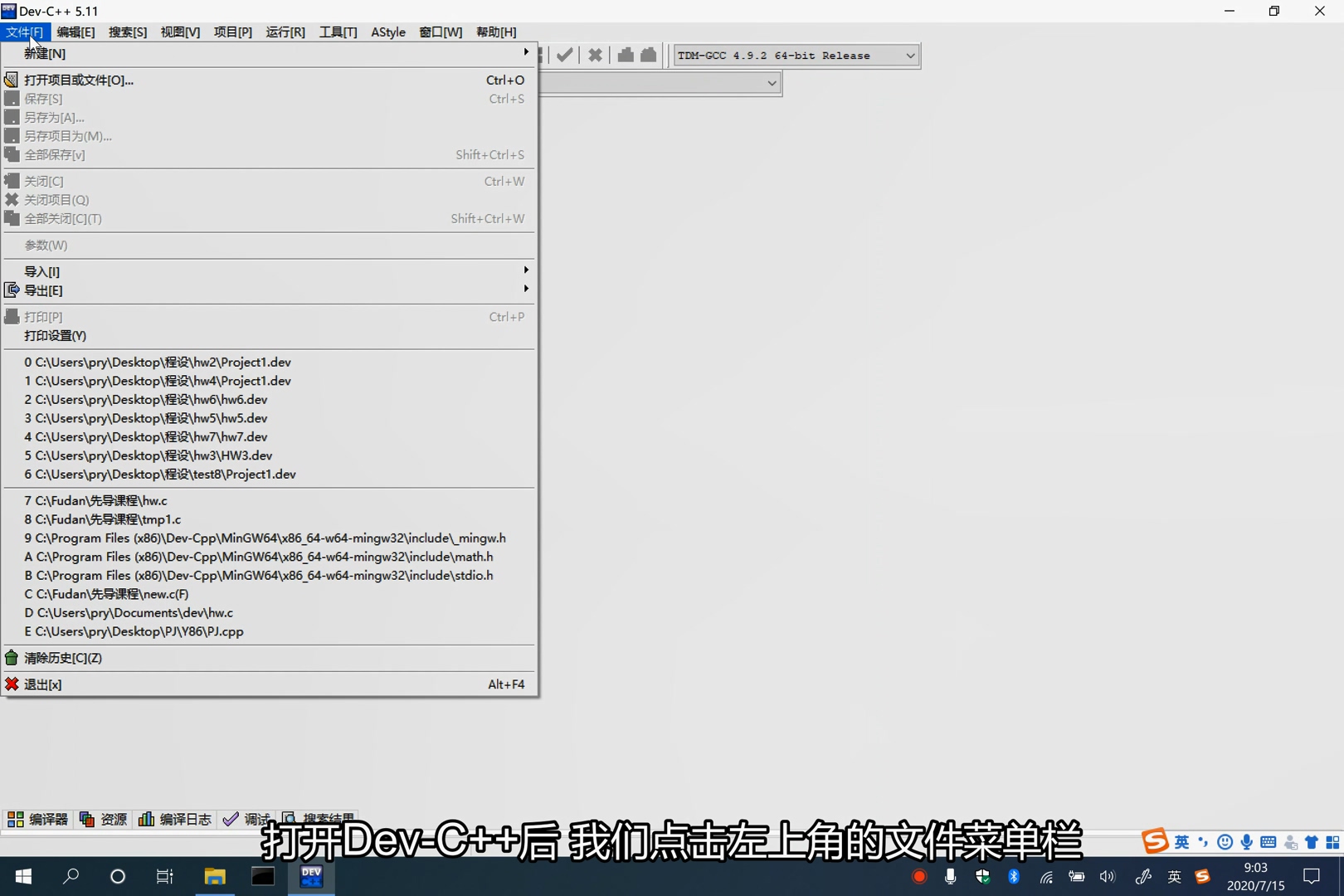1344x896 pixels.
Task: Open the 项目[P] menu
Action: point(233,32)
